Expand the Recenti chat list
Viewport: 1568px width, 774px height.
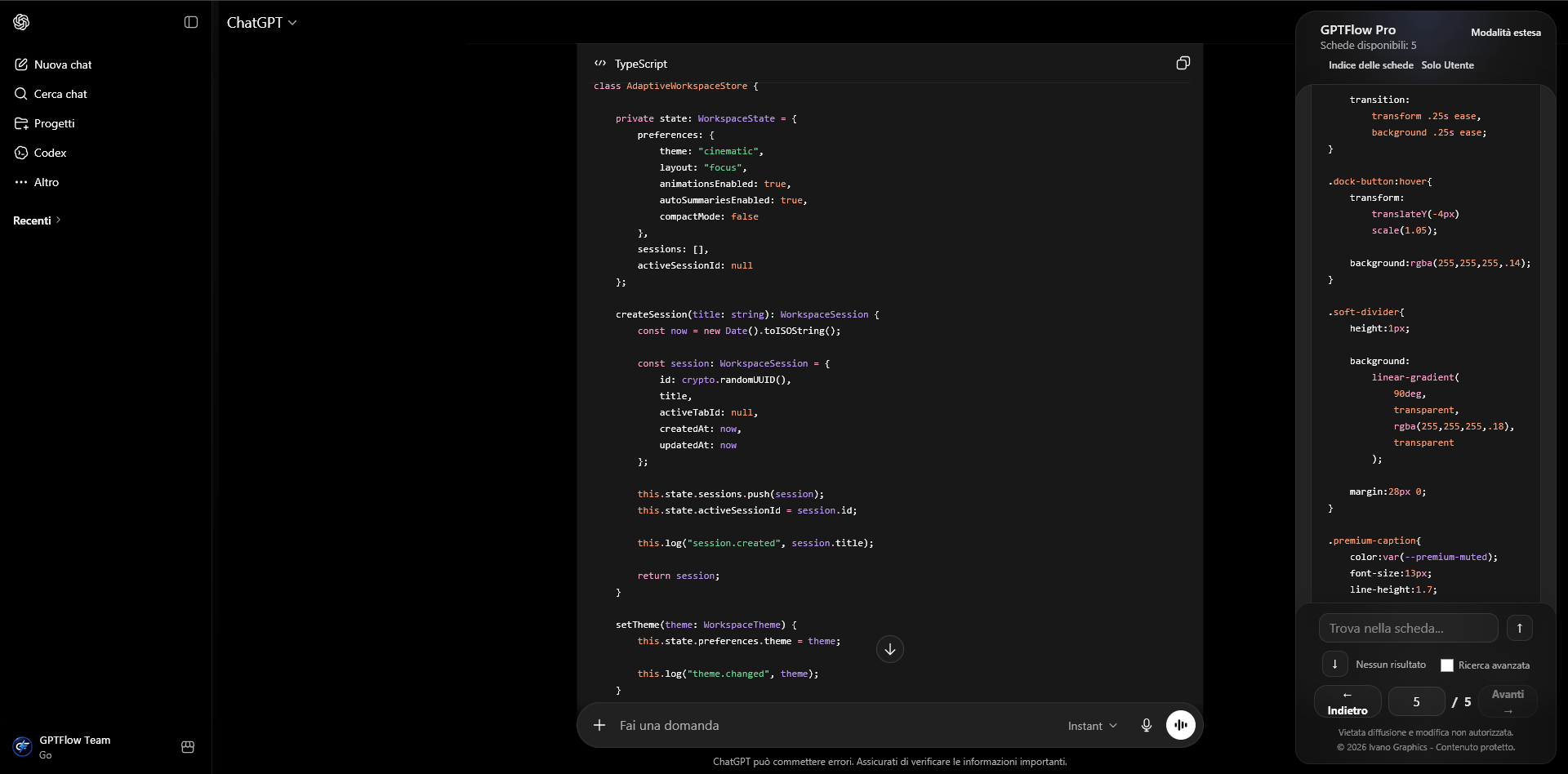(x=38, y=220)
